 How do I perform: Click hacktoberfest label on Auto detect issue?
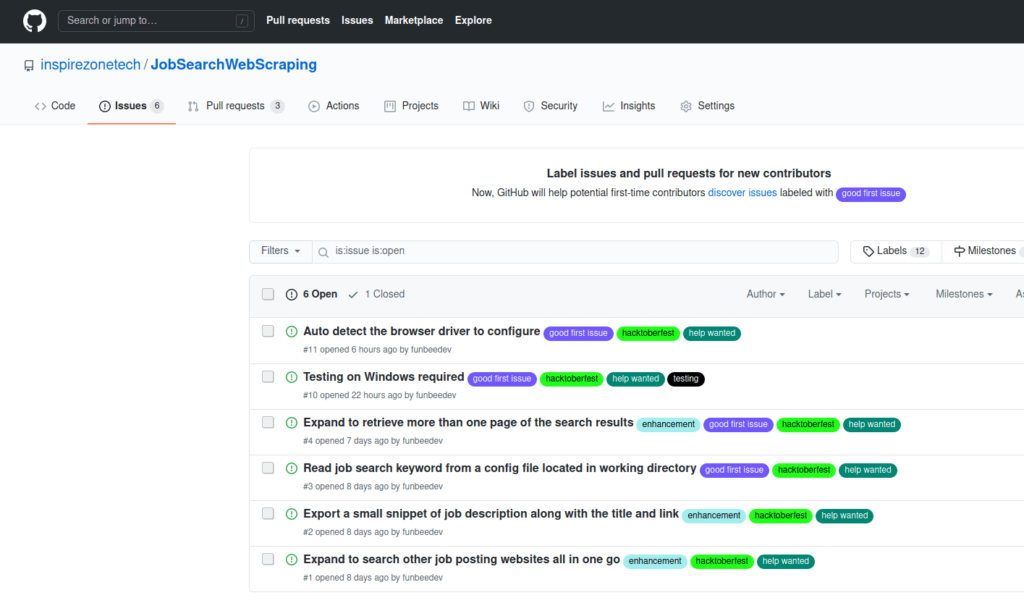[648, 334]
